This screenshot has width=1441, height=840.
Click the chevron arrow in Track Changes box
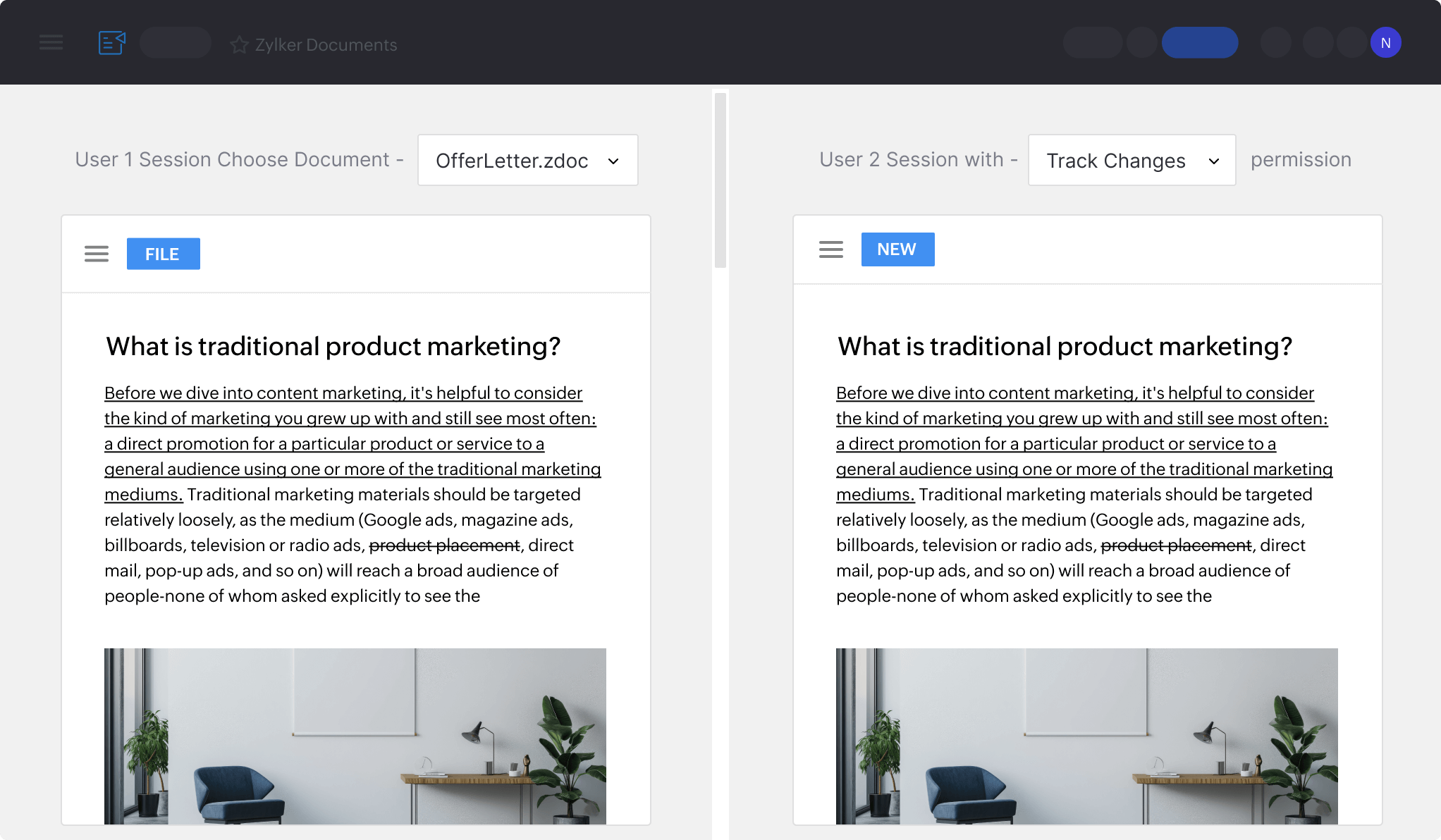[1214, 161]
